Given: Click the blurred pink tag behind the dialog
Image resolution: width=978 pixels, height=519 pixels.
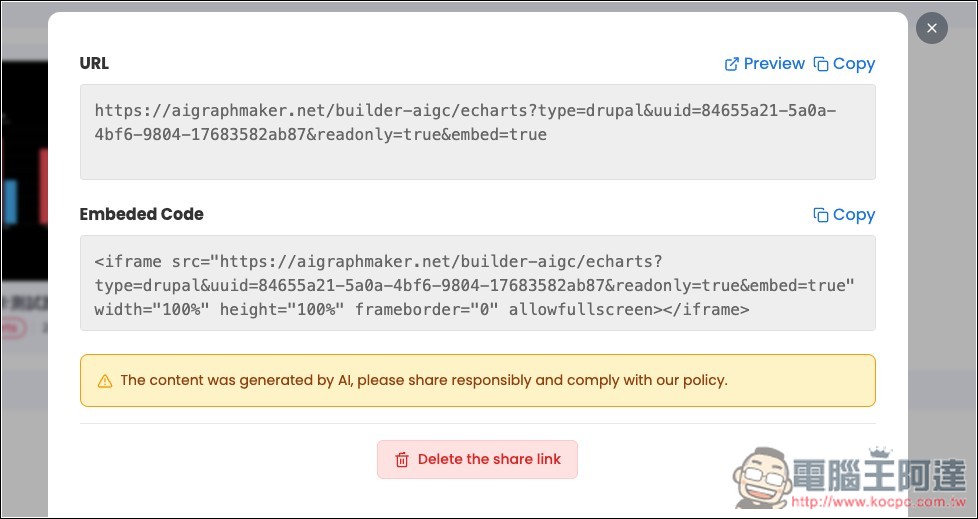Looking at the screenshot, I should tap(13, 328).
